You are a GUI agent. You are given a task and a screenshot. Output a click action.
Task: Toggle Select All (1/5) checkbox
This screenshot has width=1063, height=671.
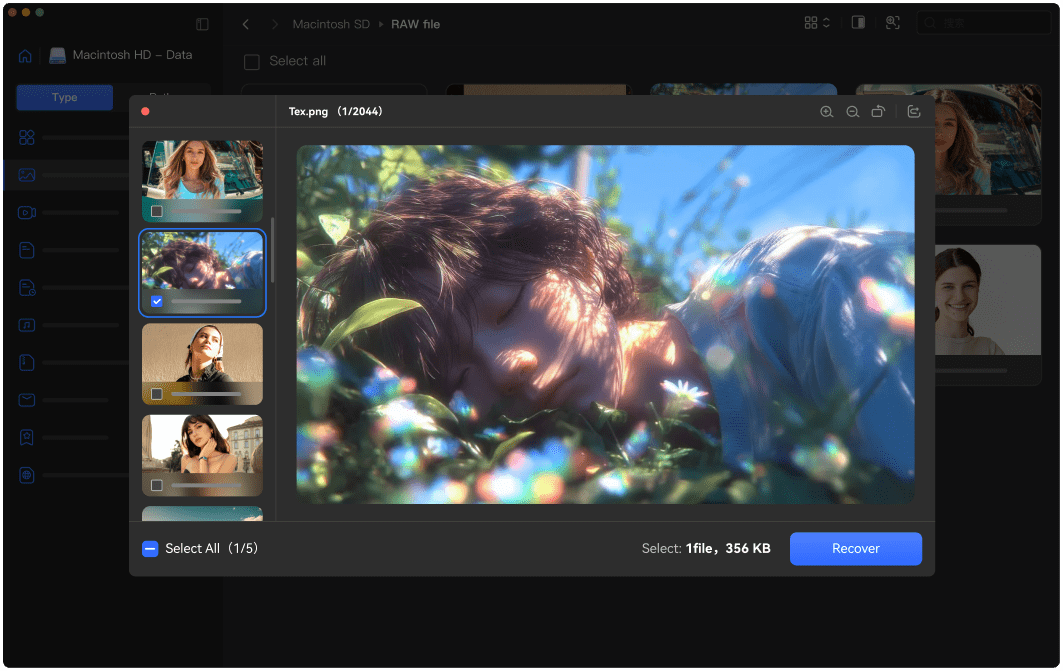pos(150,549)
